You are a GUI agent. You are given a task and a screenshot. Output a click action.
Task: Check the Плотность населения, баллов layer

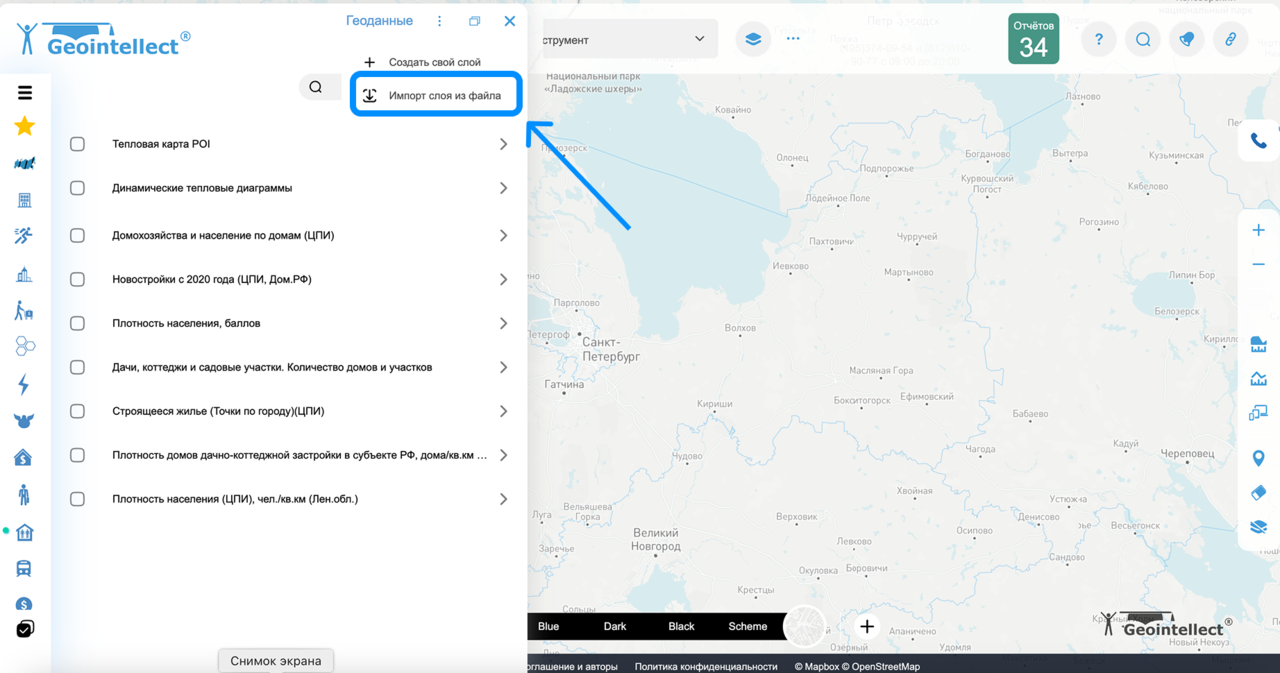77,323
